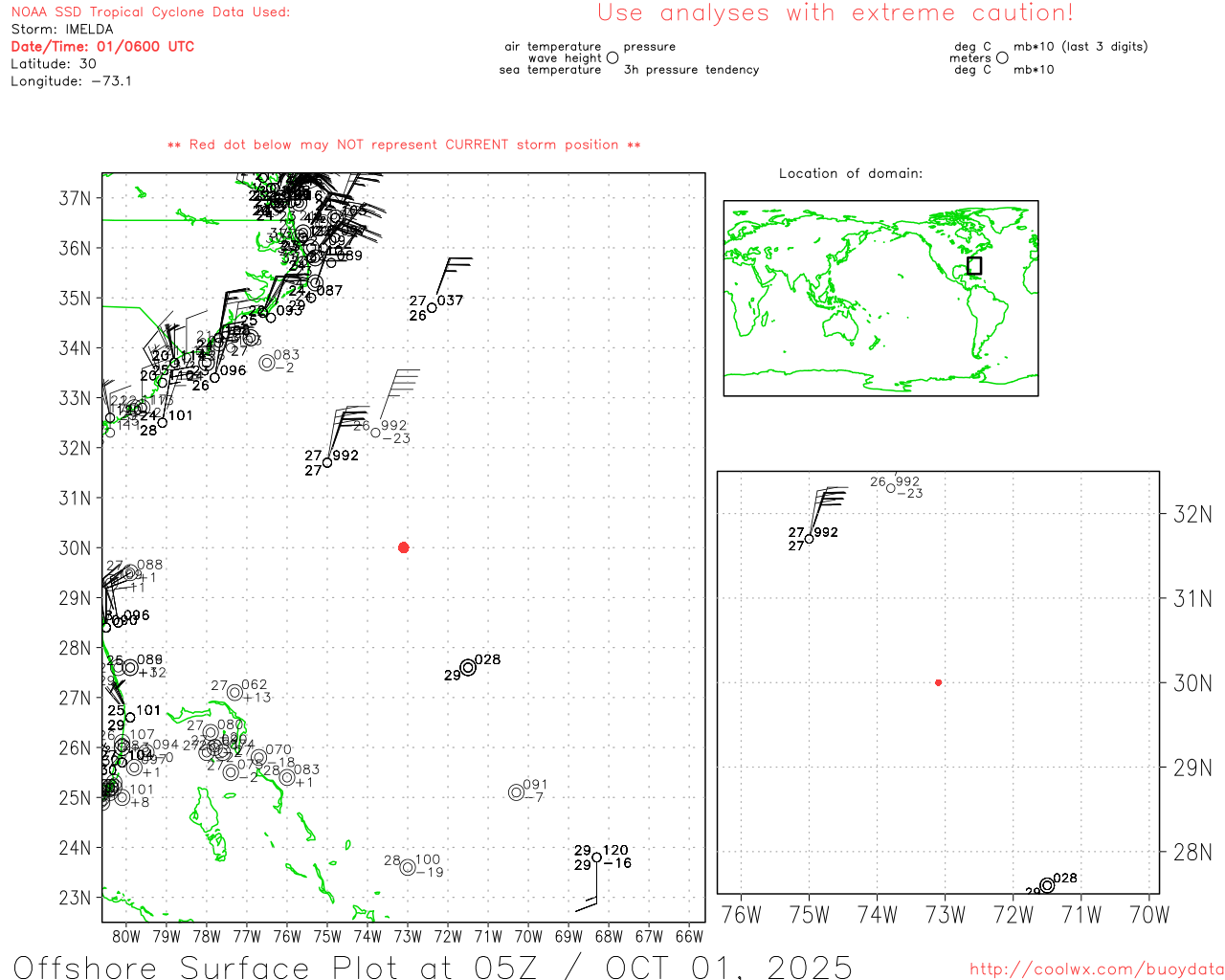Viewport: 1225px width, 980px height.
Task: Click 'mb*10 (last 3 digits)' legend label
Action: coord(1080,47)
